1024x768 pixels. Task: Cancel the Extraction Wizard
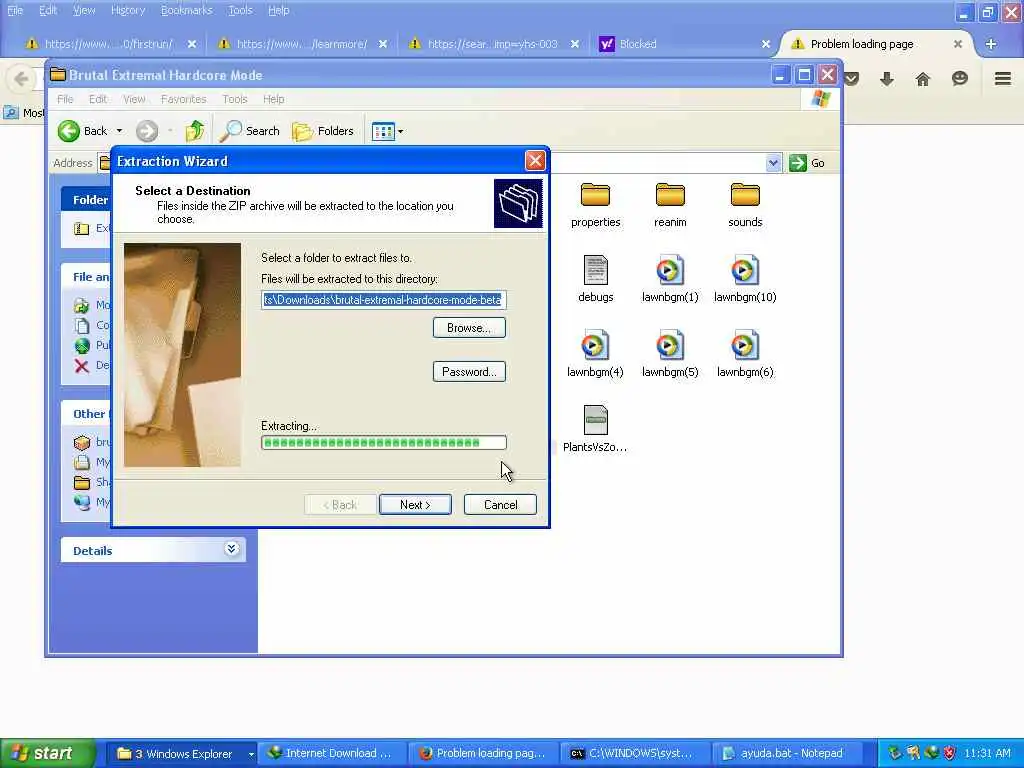click(x=500, y=505)
